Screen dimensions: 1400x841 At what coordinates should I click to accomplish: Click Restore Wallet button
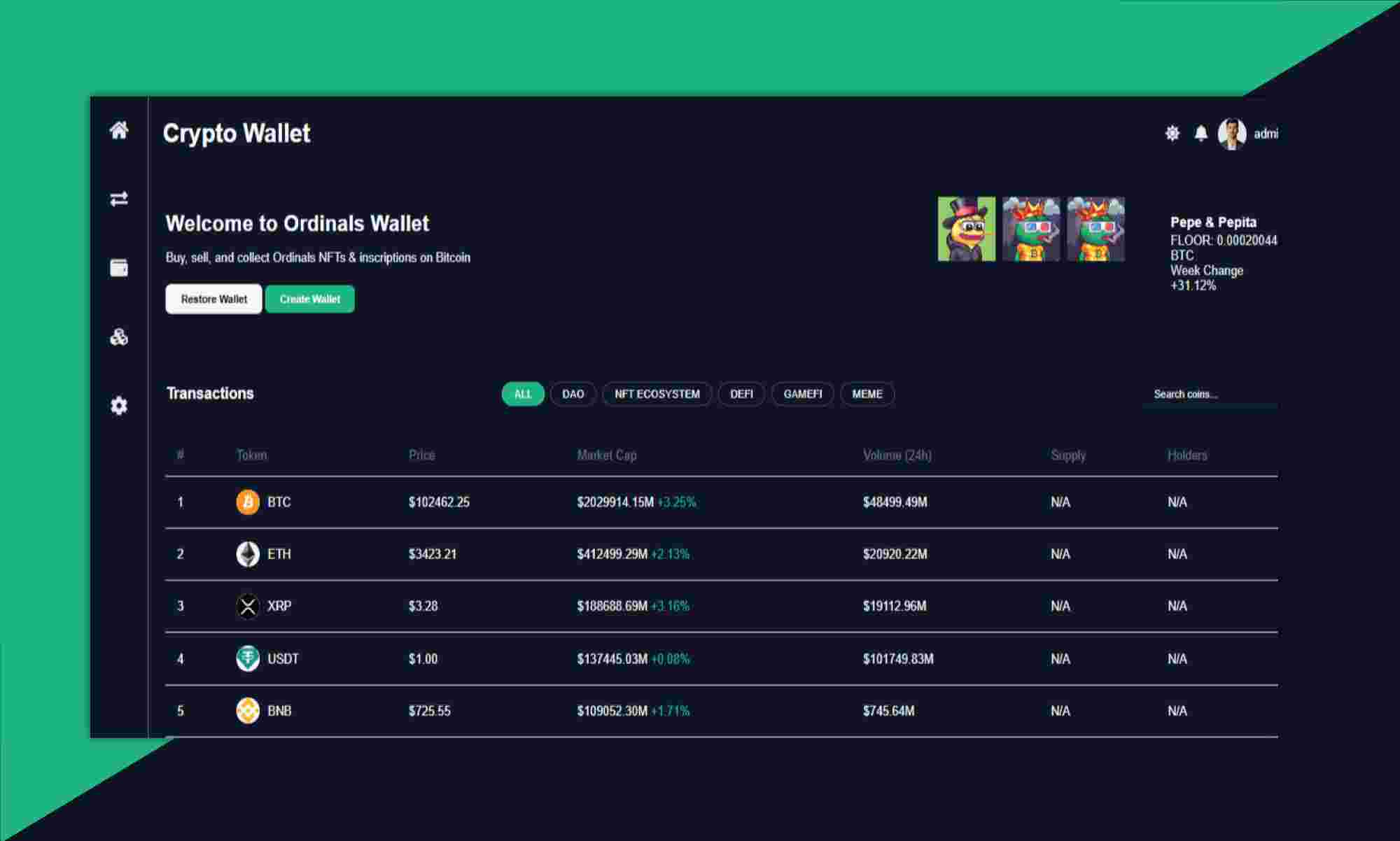click(x=213, y=299)
